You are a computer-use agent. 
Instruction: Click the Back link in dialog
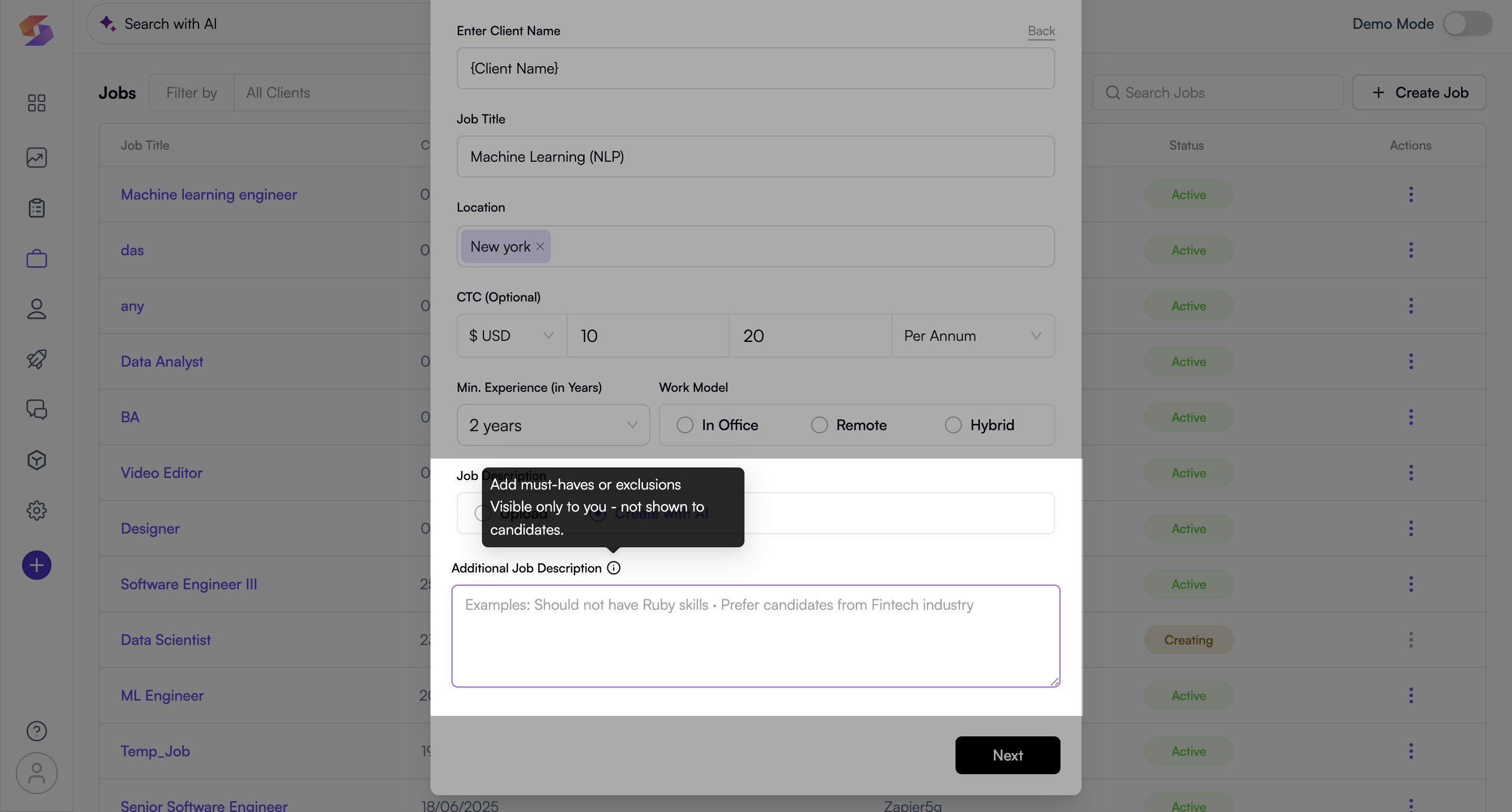[x=1041, y=30]
